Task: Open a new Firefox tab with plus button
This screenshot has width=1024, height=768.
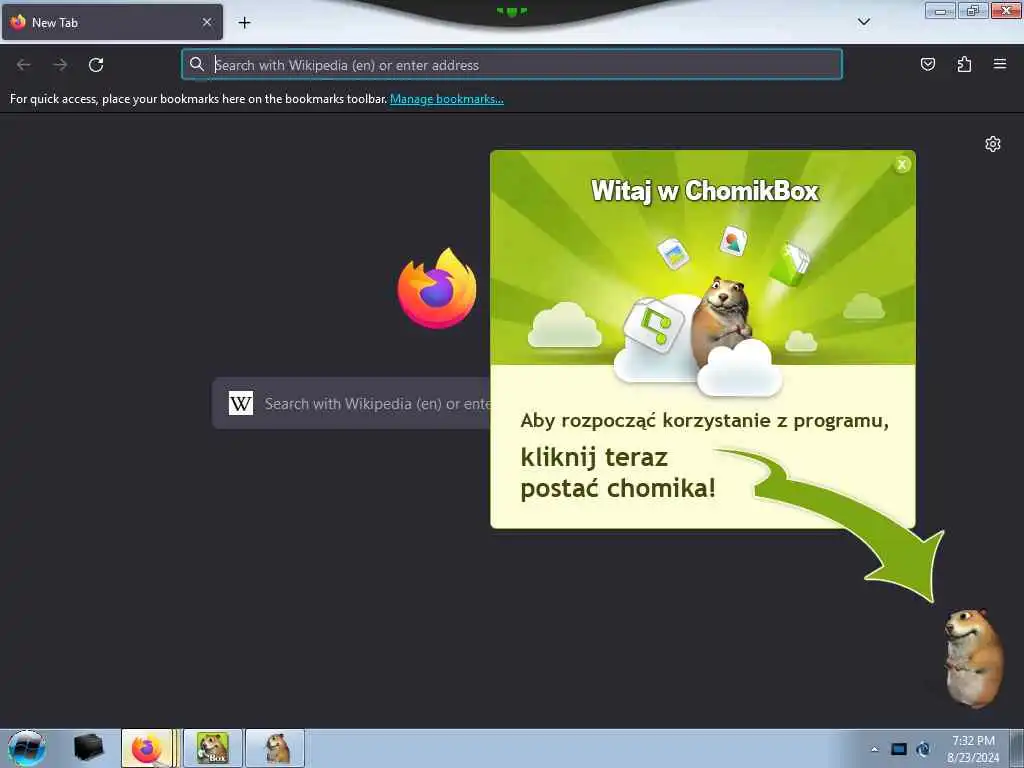Action: 244,23
